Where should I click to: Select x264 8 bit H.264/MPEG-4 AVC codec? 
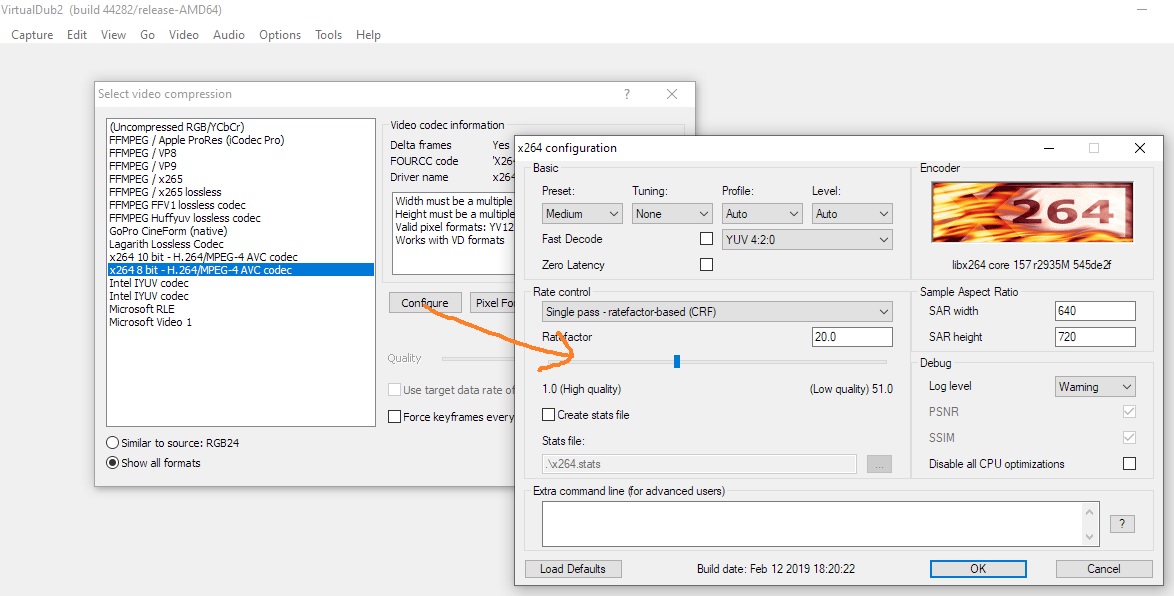point(240,270)
